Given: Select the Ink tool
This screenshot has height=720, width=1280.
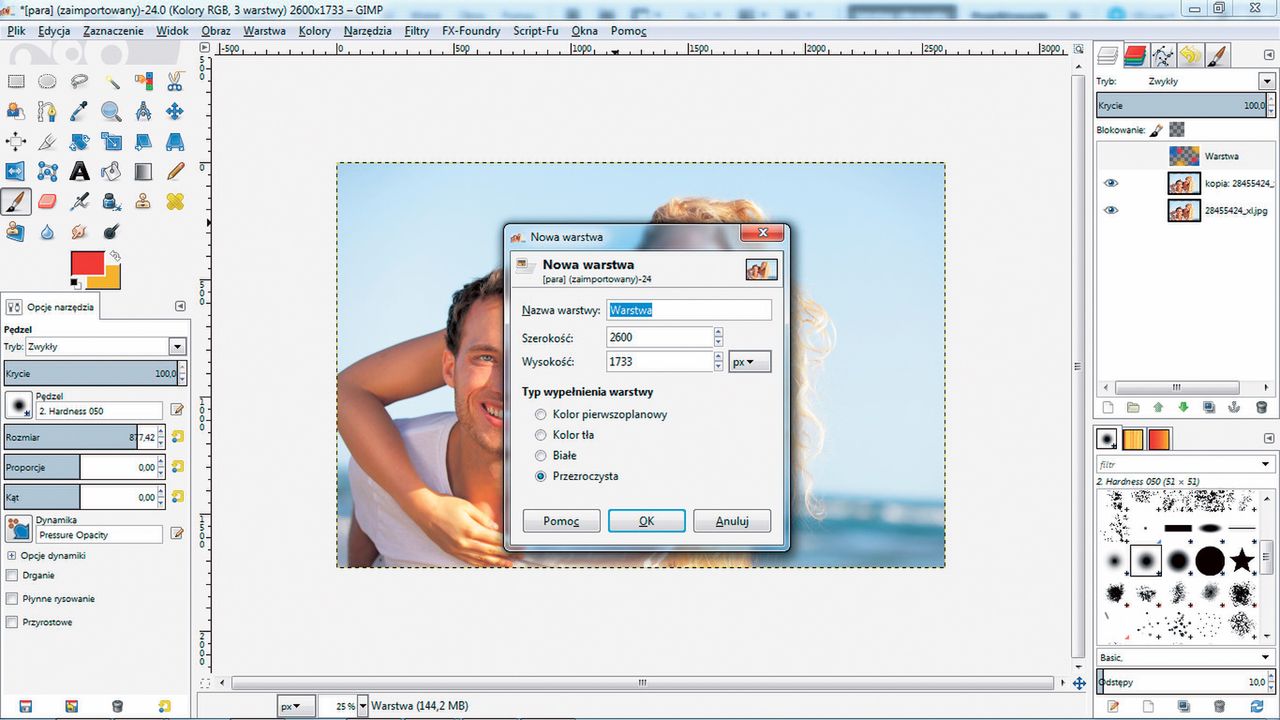Looking at the screenshot, I should pyautogui.click(x=111, y=201).
